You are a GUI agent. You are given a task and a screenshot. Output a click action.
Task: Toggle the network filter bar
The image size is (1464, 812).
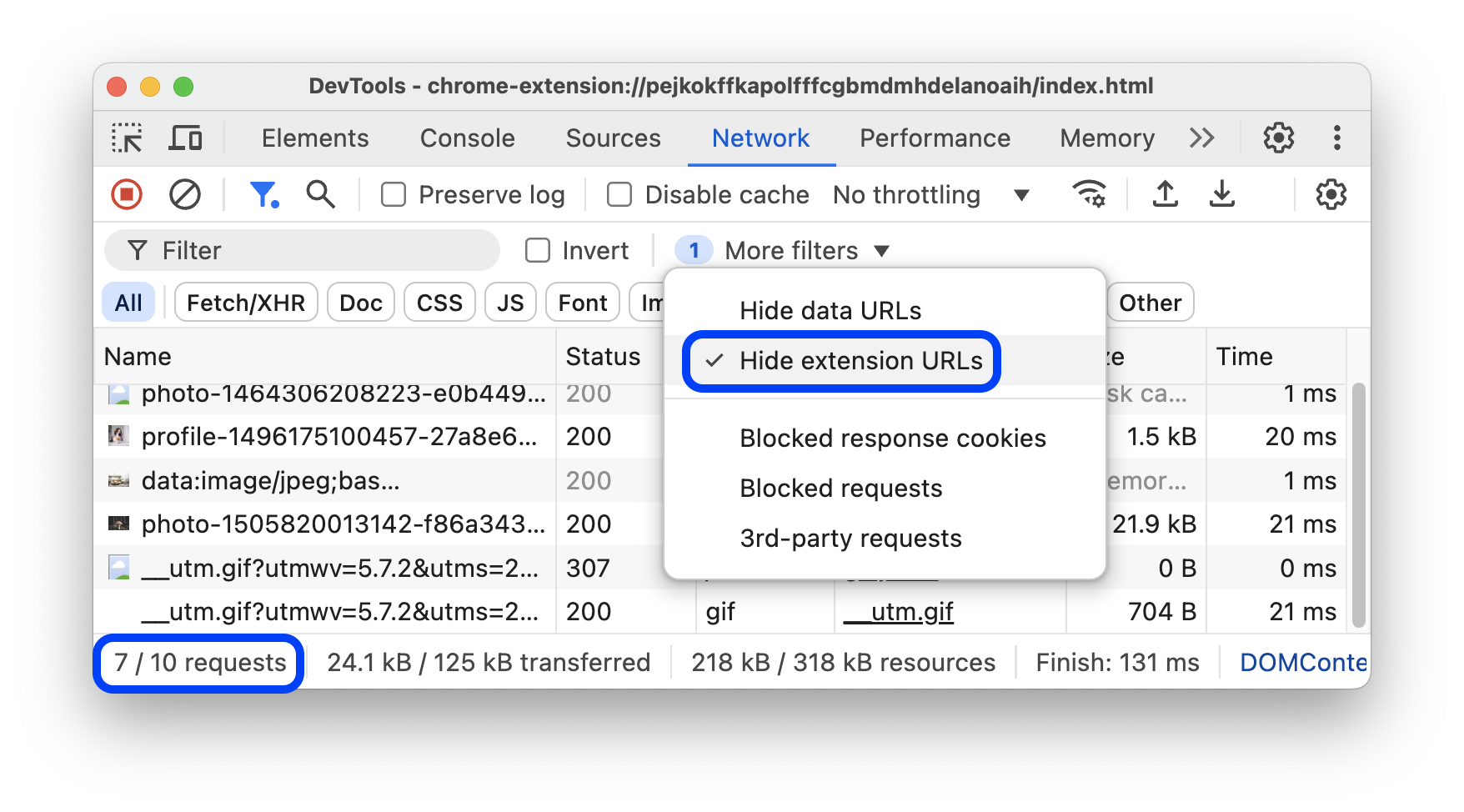coord(265,194)
